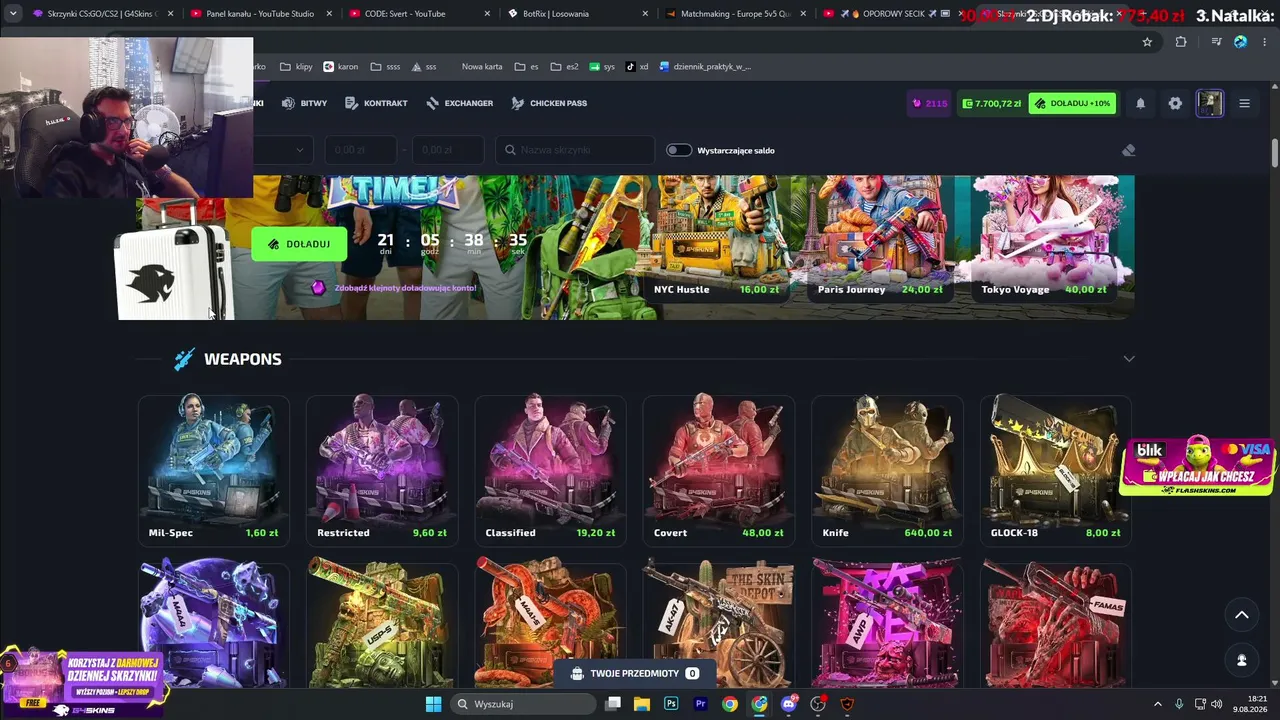Show hidden system tray icons
The image size is (1280, 720).
pos(1158,704)
